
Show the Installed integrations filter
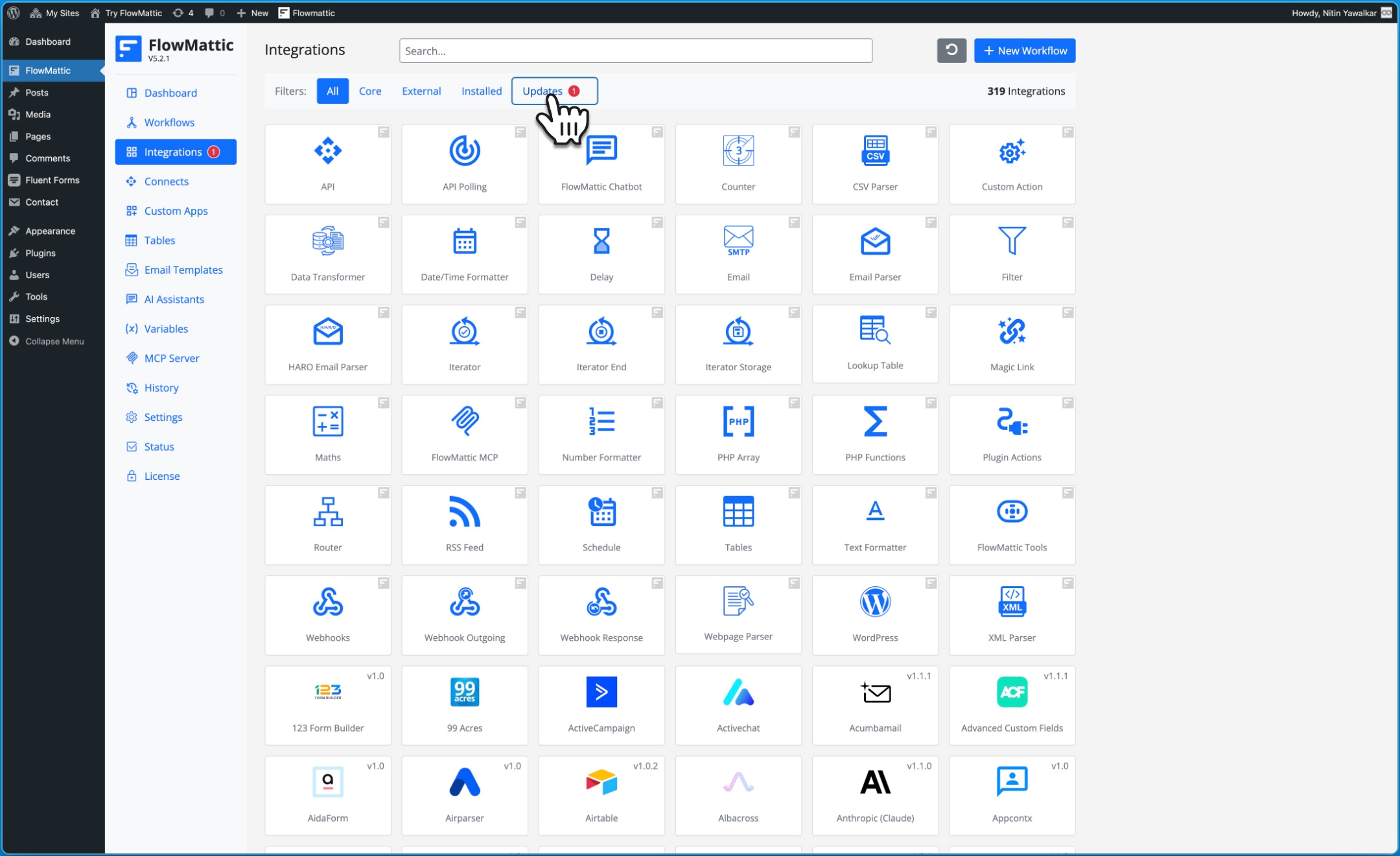[x=481, y=91]
